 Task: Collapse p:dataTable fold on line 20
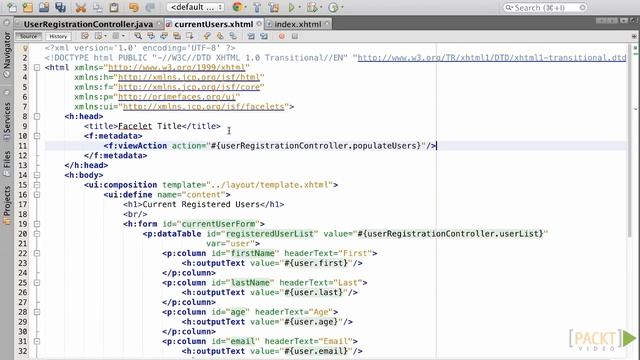[37, 234]
